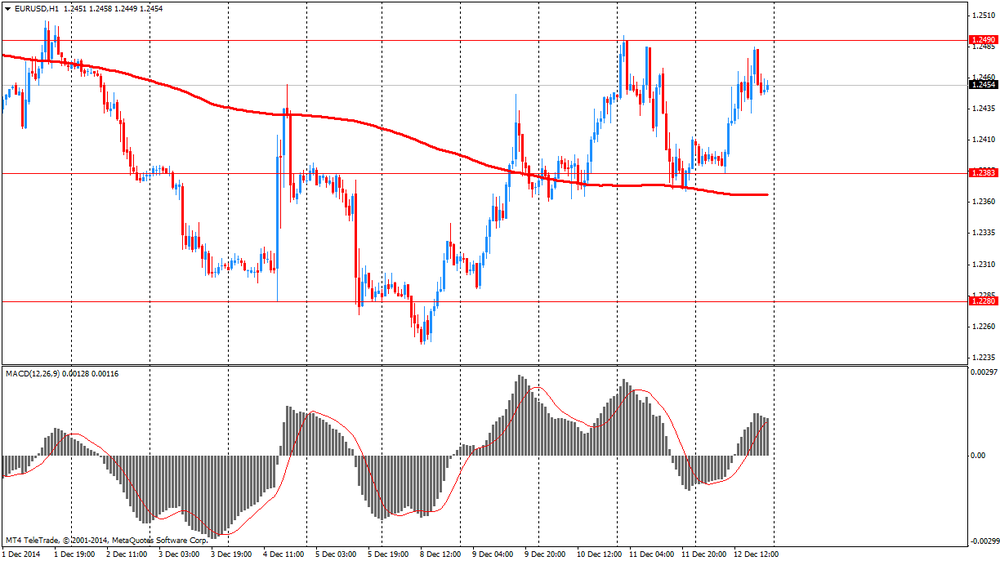Open the chart menu triangle beside EURUSD,H1
Screen dimensions: 1000x561
point(8,9)
